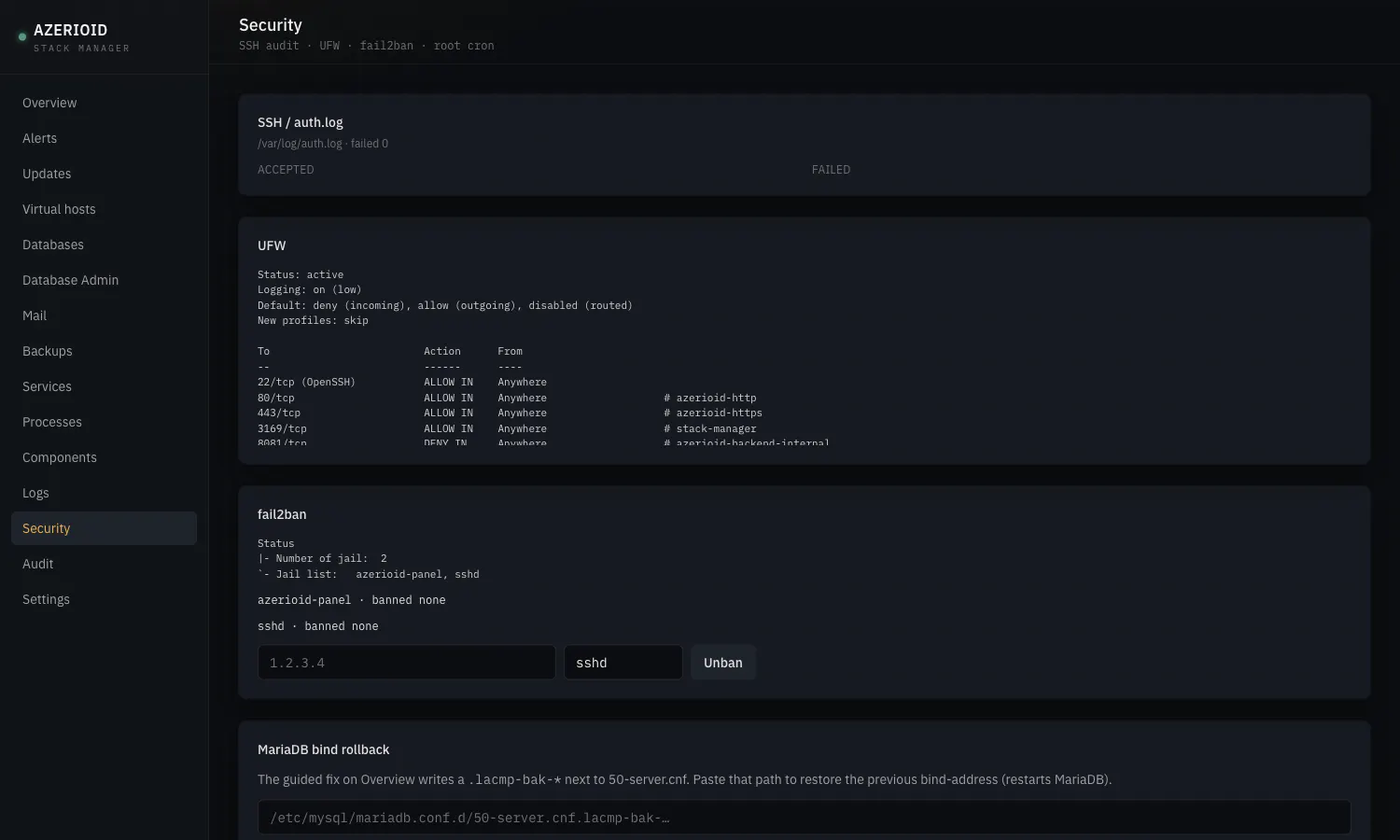
Task: Click the '# stack-manager' comment
Action: point(710,428)
